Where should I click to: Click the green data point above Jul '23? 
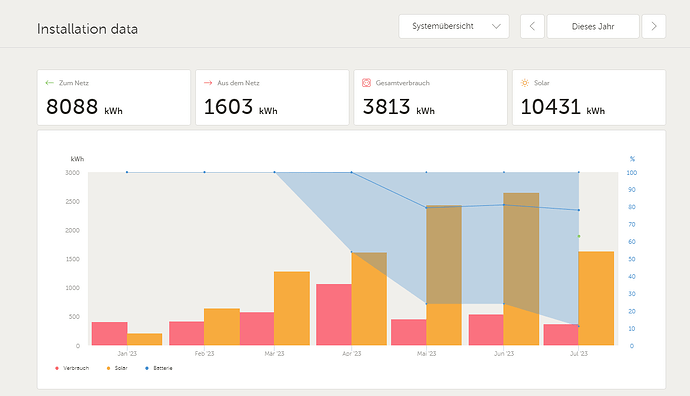[x=579, y=236]
